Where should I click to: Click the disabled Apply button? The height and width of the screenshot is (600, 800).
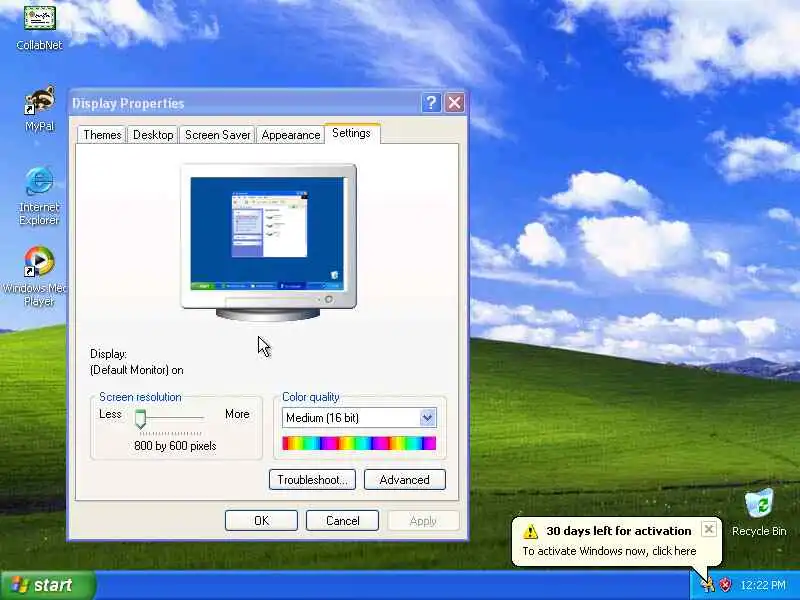coord(423,520)
